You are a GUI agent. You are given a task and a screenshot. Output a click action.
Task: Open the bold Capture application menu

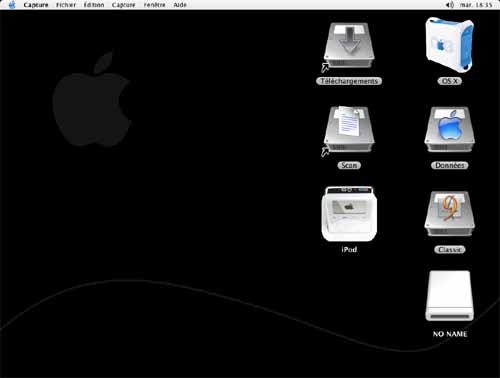(36, 5)
